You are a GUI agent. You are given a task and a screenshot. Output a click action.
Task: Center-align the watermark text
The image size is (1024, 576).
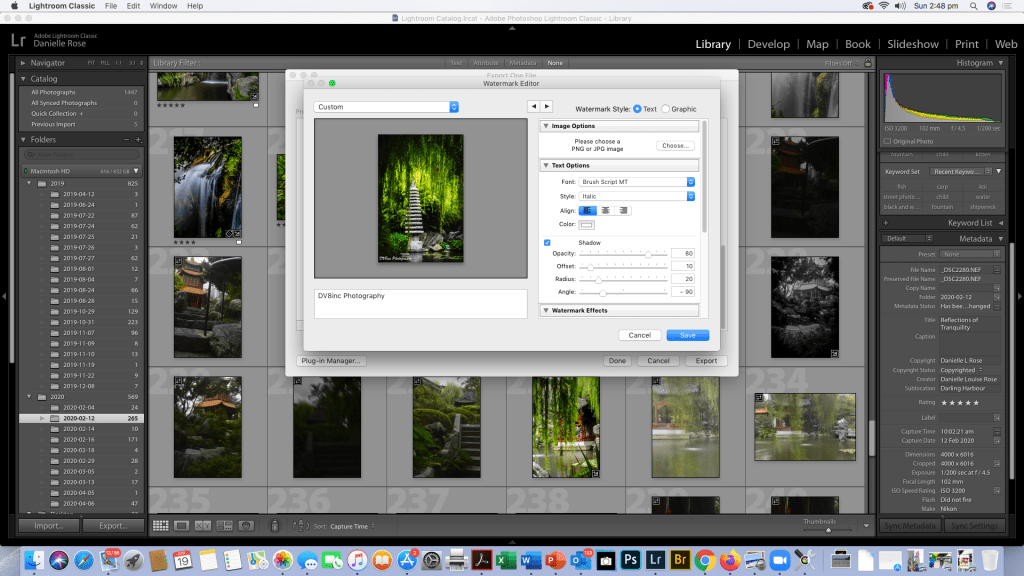(605, 210)
